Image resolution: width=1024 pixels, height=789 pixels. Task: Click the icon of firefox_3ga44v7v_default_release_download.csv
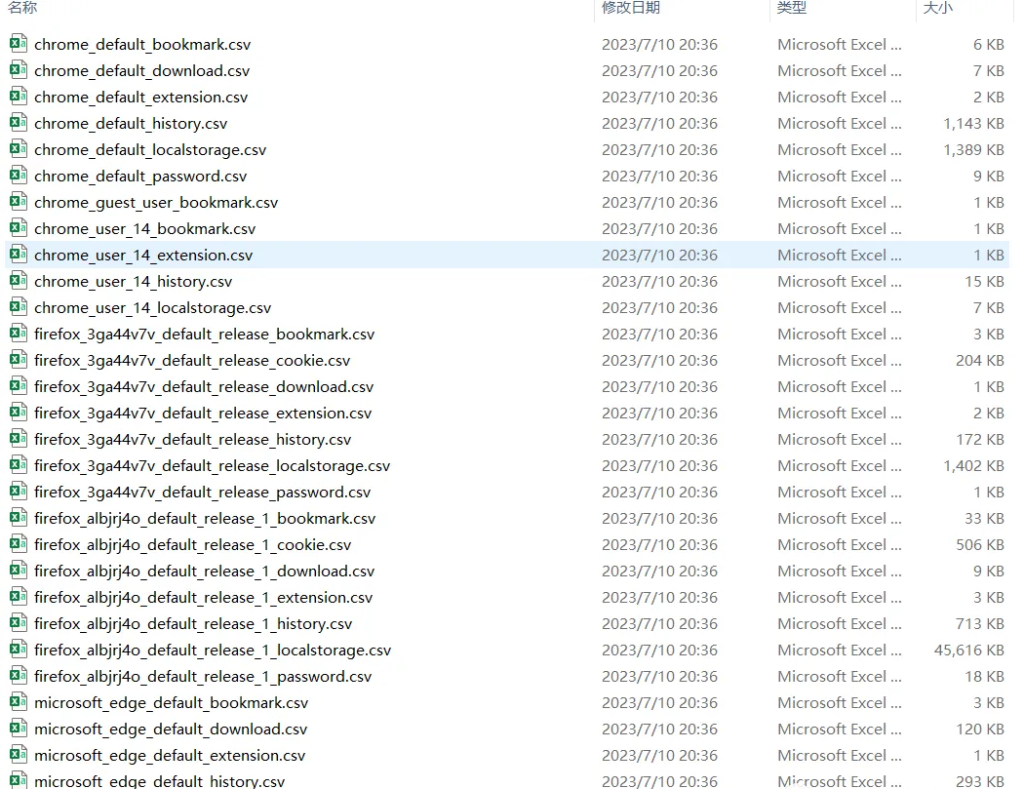coord(18,386)
